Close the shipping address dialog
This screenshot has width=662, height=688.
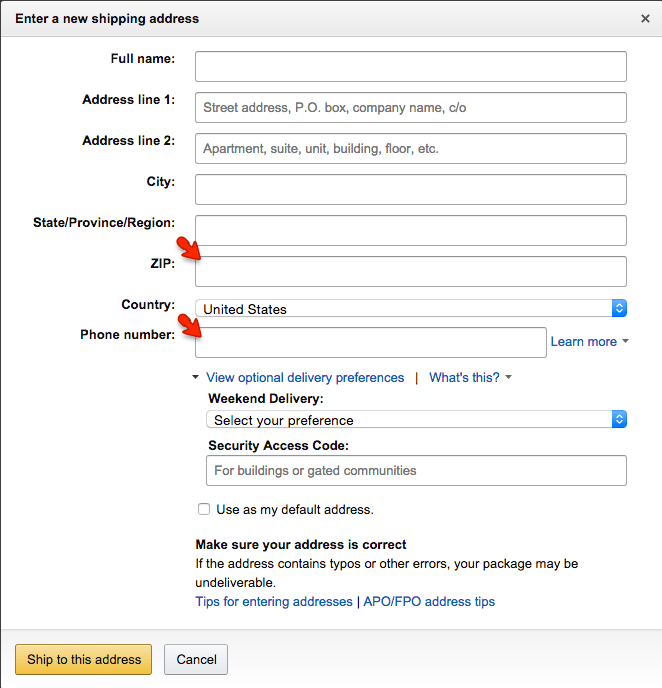tap(645, 18)
